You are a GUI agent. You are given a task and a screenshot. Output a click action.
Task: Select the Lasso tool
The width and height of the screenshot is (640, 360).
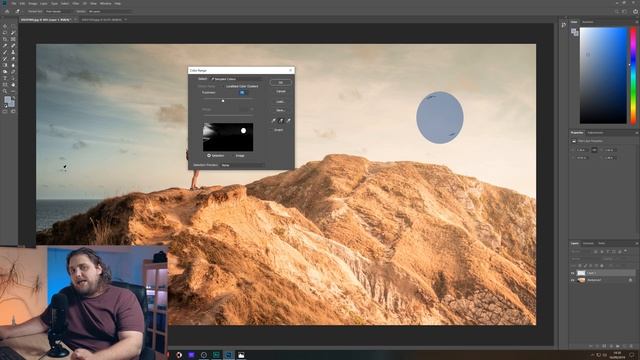[x=5, y=33]
